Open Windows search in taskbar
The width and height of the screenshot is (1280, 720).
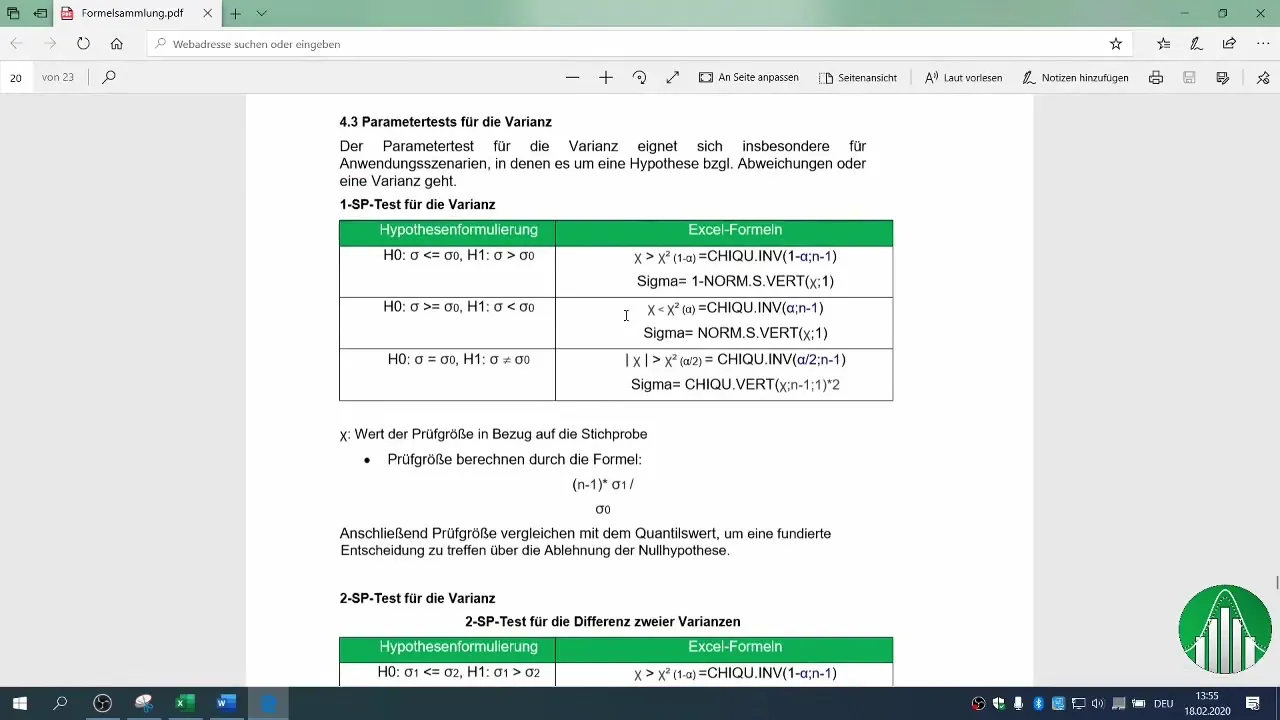coord(60,703)
